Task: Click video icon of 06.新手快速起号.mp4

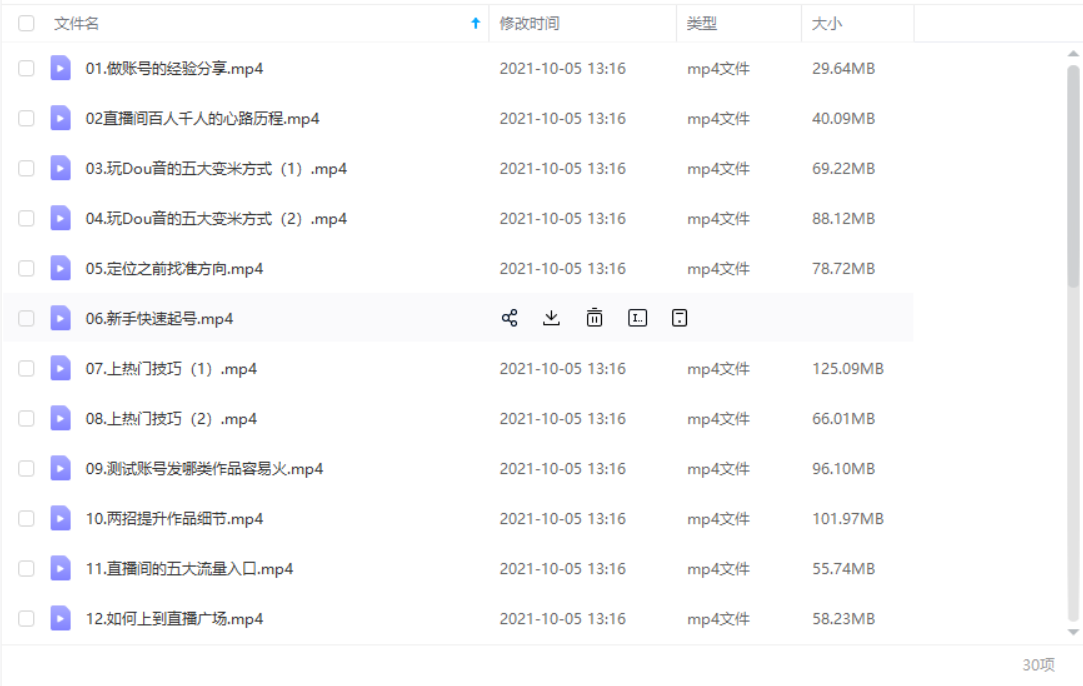Action: pos(61,318)
